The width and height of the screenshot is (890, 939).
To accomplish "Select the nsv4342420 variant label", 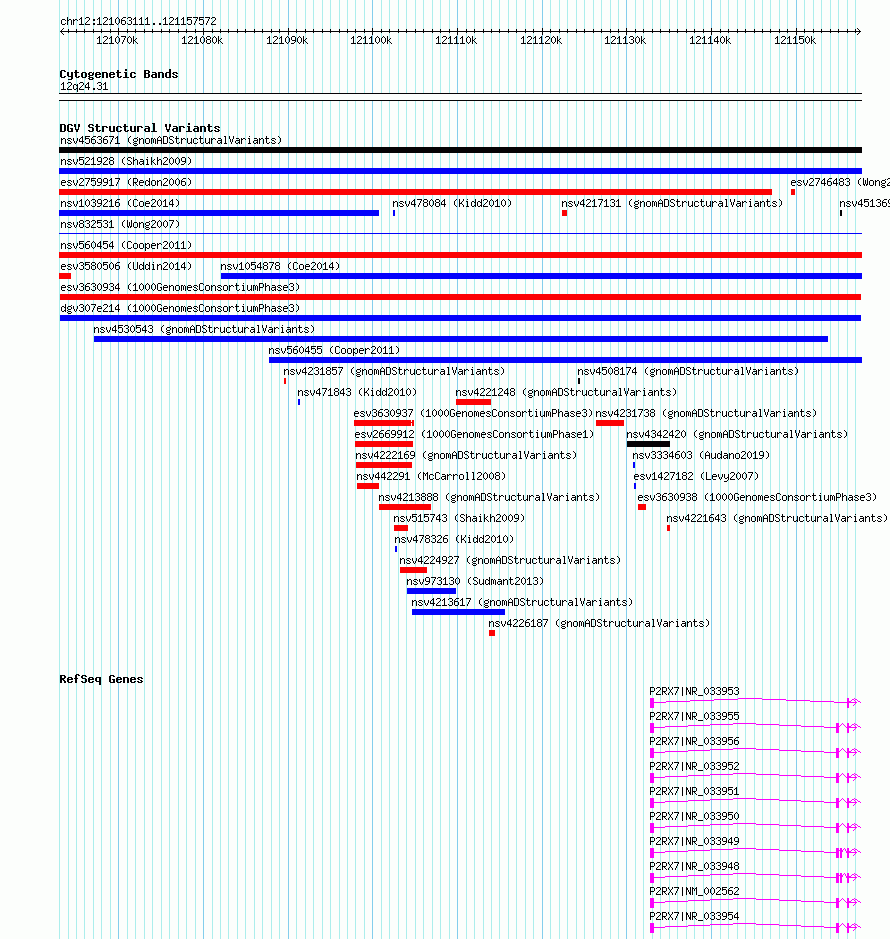I will (x=737, y=434).
